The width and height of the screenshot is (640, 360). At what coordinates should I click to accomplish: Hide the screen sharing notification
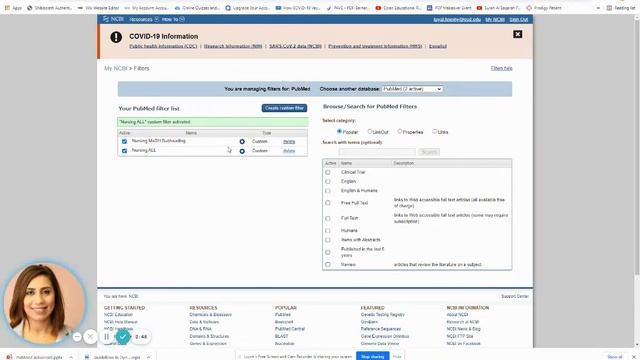[x=397, y=357]
